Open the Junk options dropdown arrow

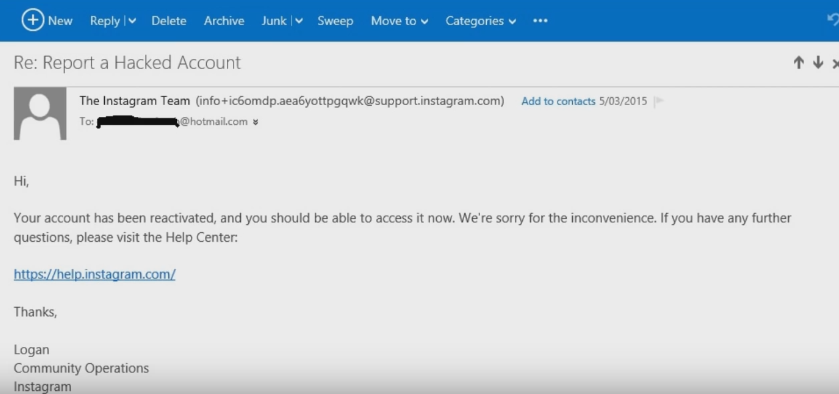[x=299, y=21]
